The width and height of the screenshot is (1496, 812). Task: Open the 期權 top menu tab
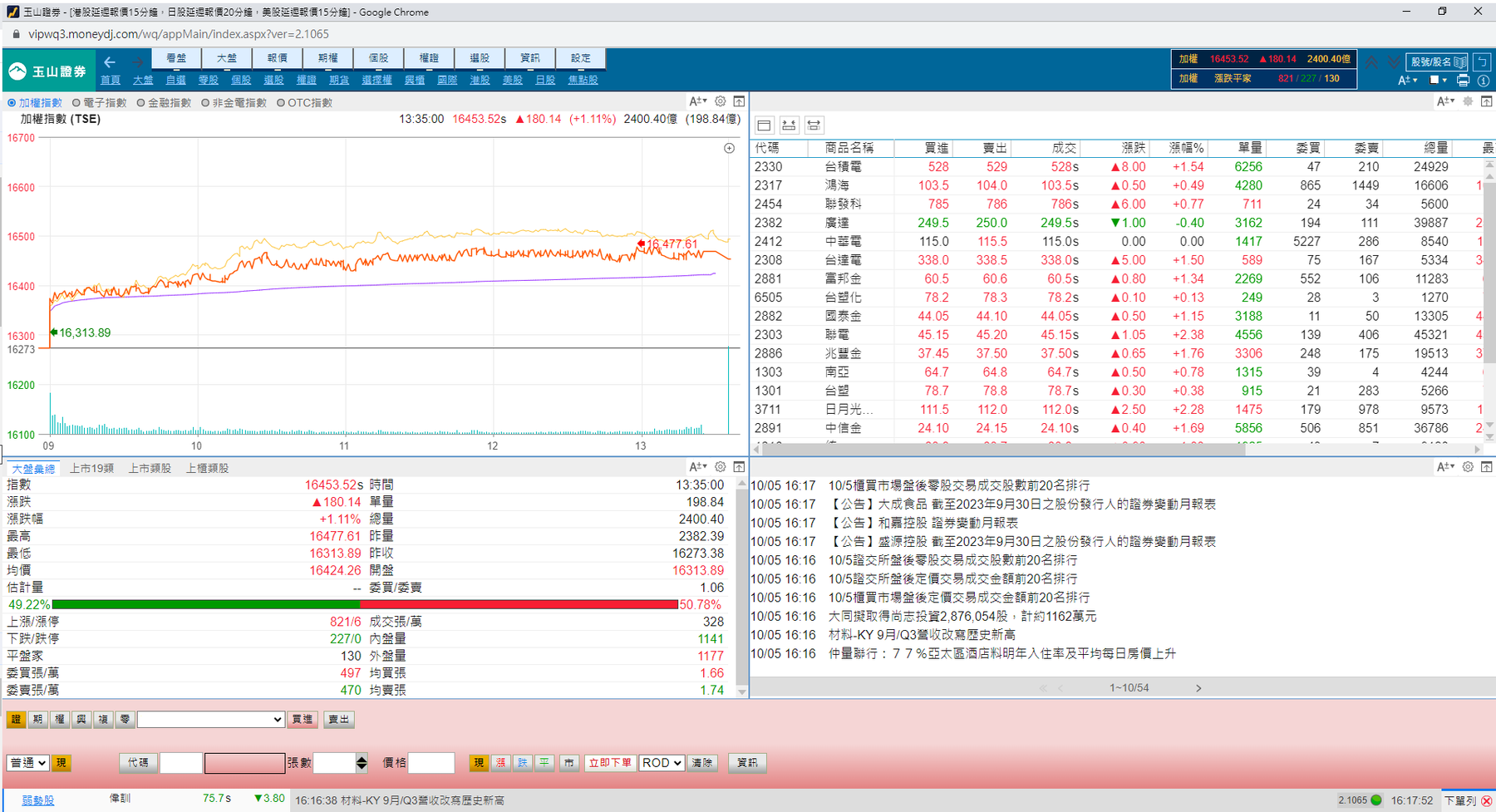tap(327, 58)
